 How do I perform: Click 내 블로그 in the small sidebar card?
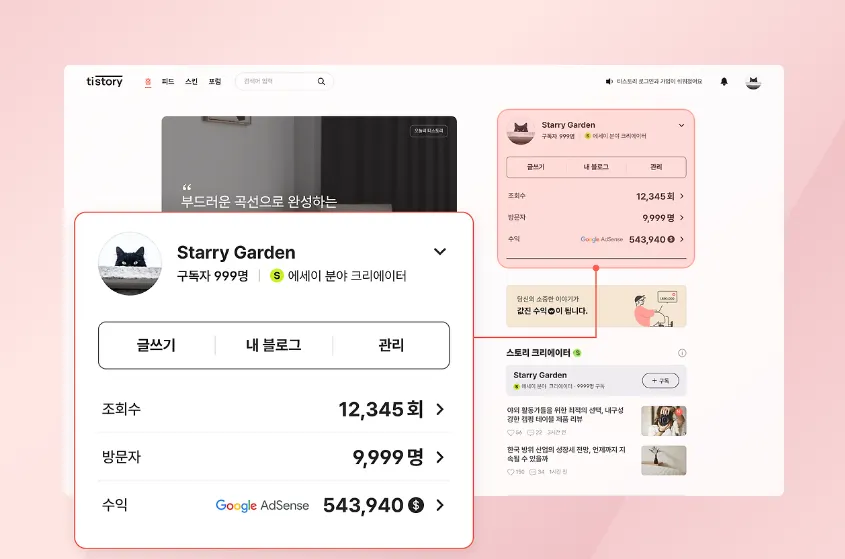[596, 167]
